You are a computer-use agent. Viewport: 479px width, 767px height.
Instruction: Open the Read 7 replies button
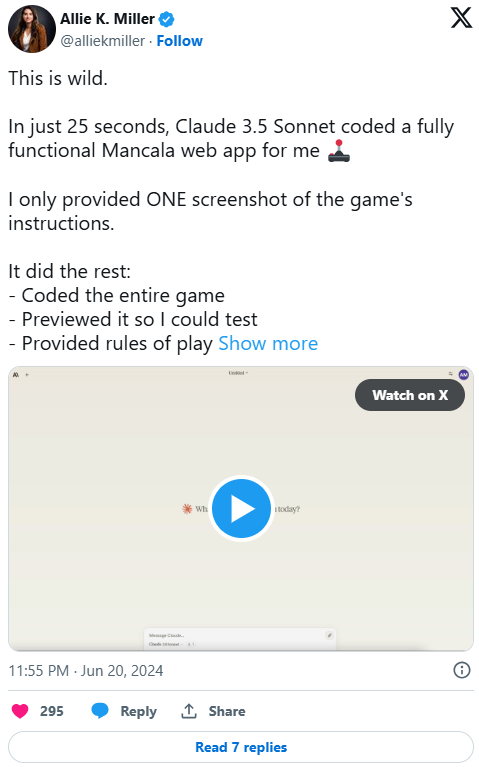point(241,747)
